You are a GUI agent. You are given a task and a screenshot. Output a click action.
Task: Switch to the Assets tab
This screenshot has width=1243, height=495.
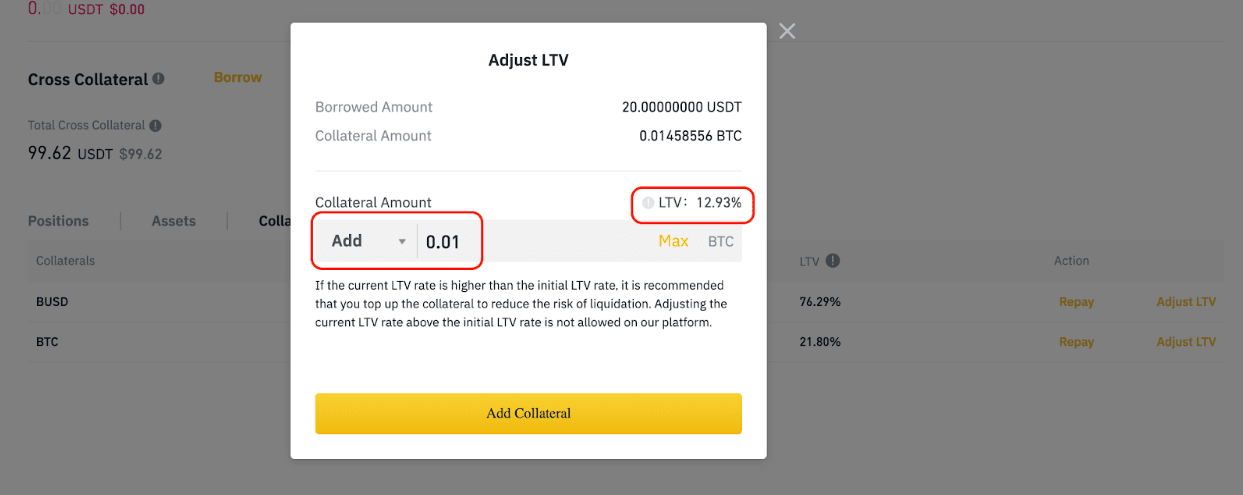click(174, 221)
